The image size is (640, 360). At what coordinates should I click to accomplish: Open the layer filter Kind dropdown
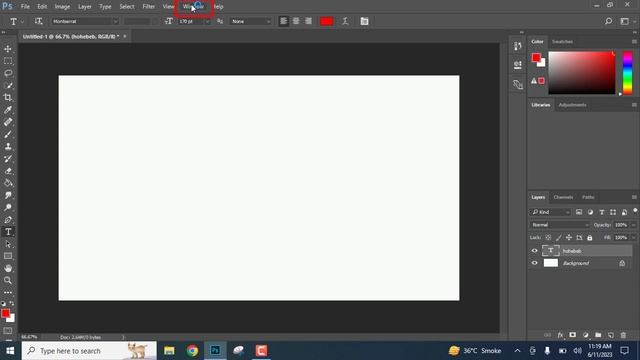551,212
